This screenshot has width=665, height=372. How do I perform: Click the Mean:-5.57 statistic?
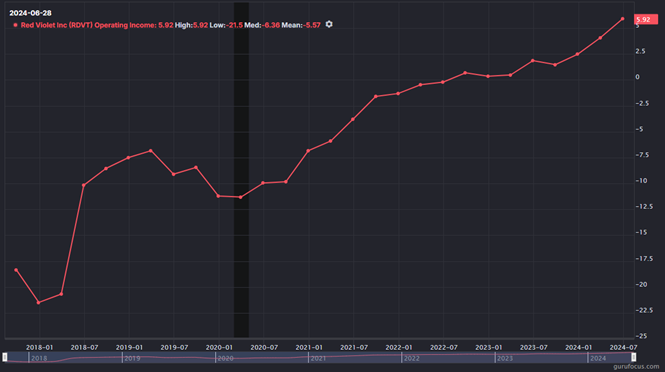pyautogui.click(x=301, y=25)
